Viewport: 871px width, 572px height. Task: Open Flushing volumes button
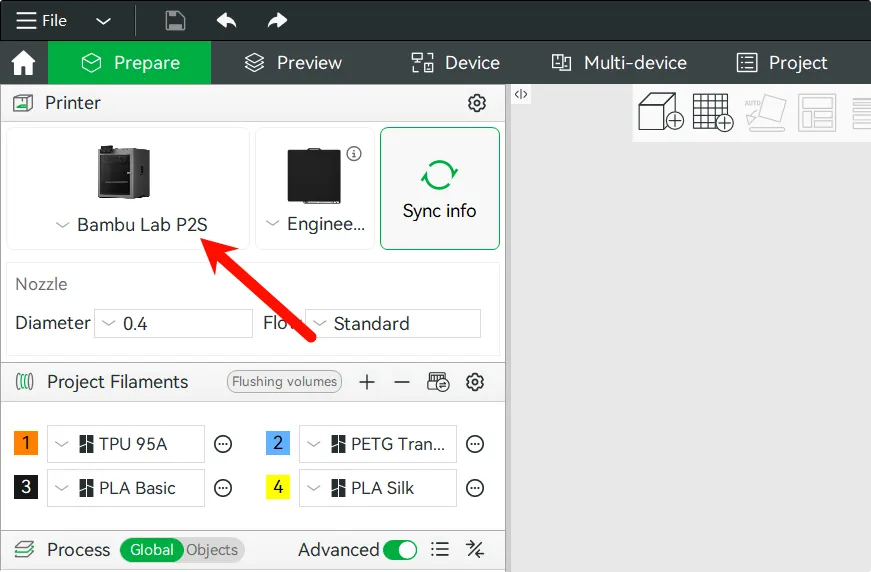(284, 382)
